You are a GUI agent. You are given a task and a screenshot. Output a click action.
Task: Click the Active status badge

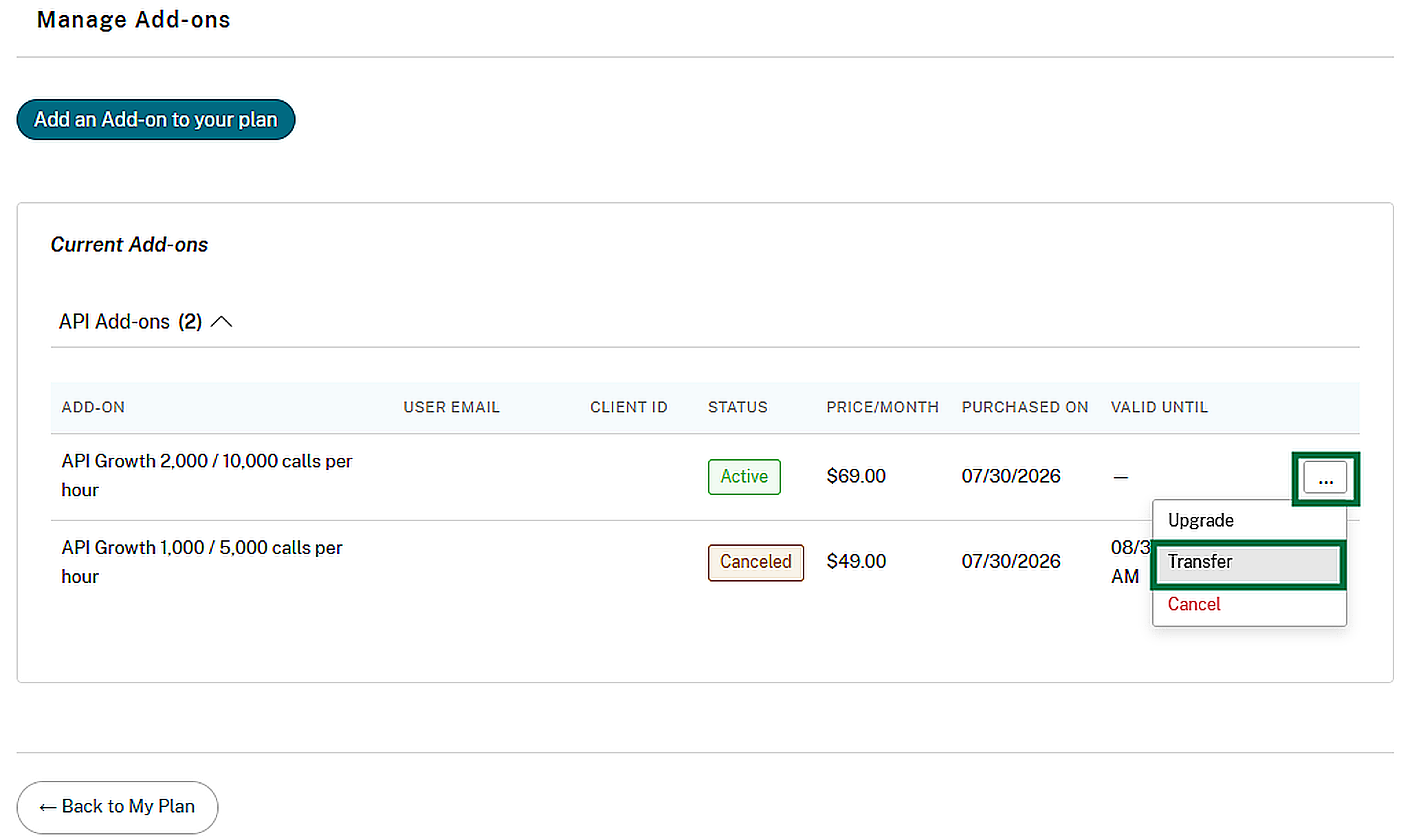[744, 476]
